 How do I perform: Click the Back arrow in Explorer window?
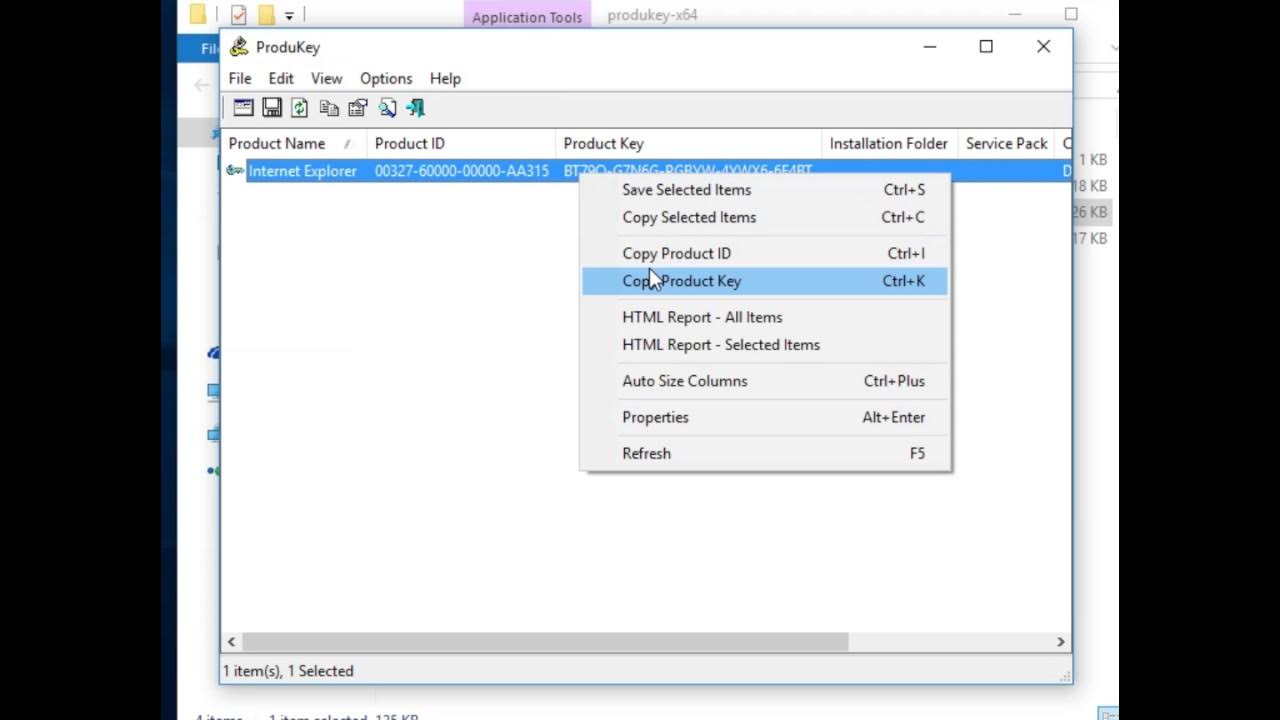pos(201,86)
